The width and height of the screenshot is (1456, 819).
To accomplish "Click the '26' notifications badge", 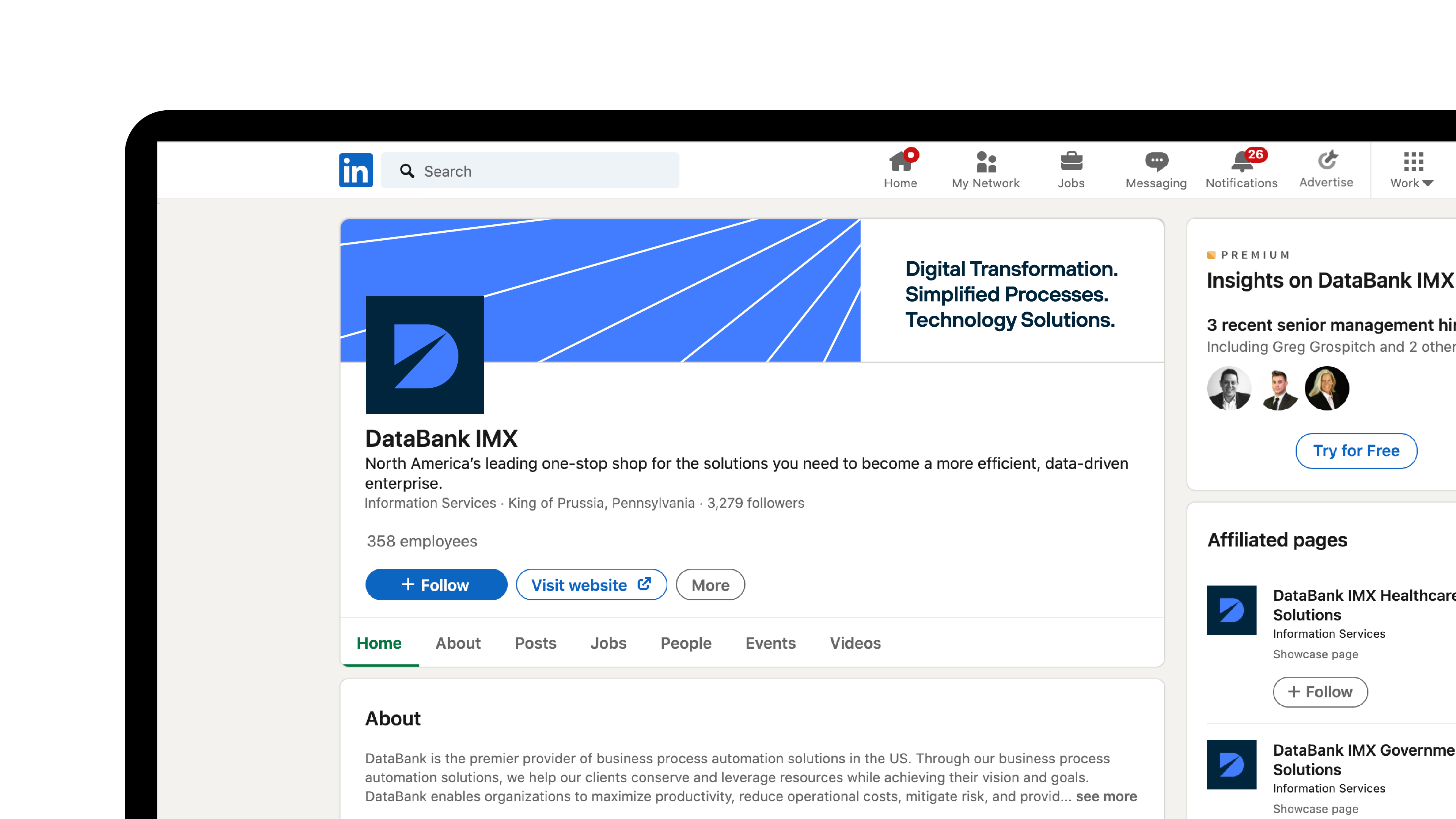I will click(1255, 154).
